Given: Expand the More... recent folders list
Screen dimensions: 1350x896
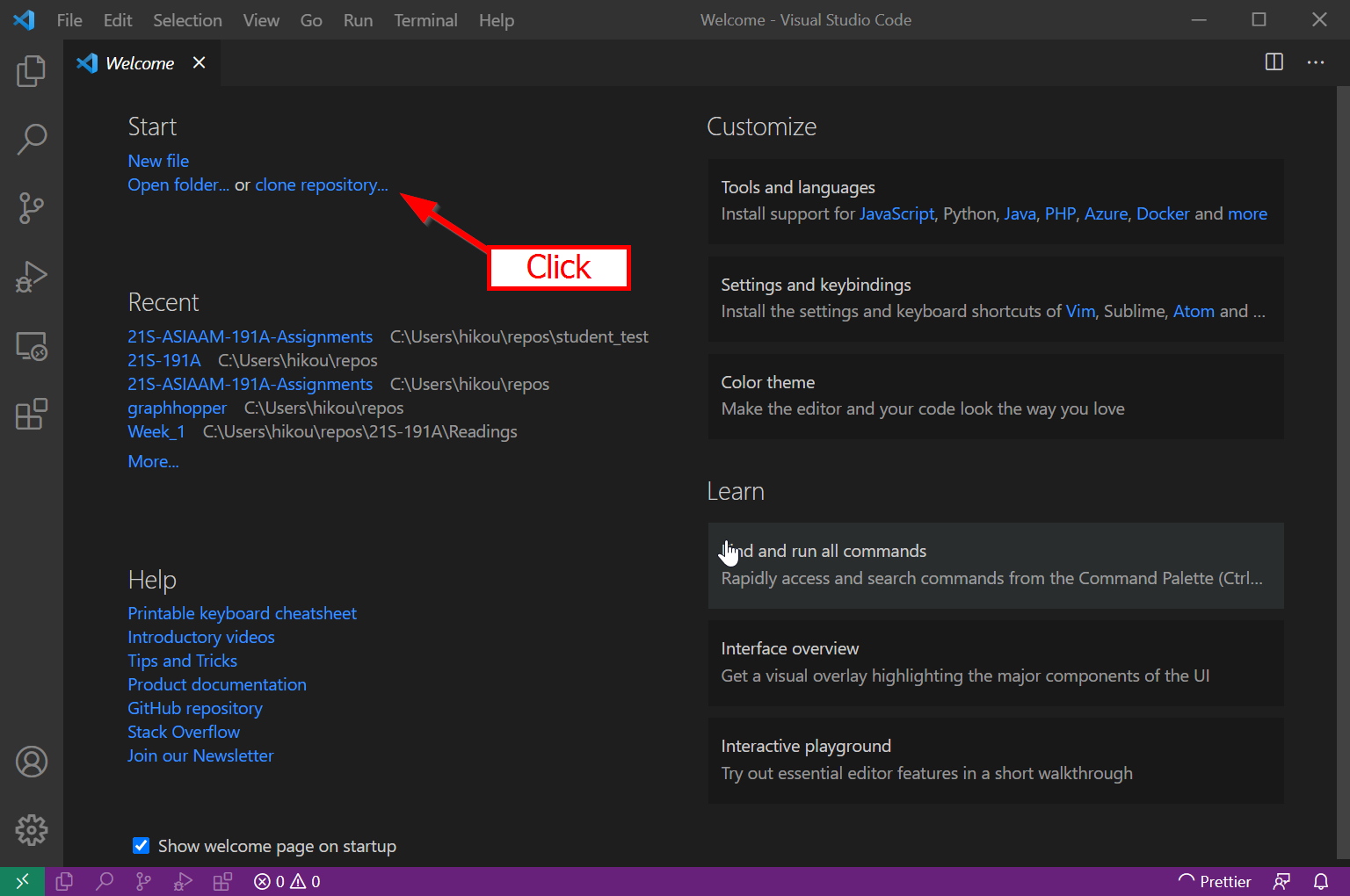Looking at the screenshot, I should [x=153, y=461].
